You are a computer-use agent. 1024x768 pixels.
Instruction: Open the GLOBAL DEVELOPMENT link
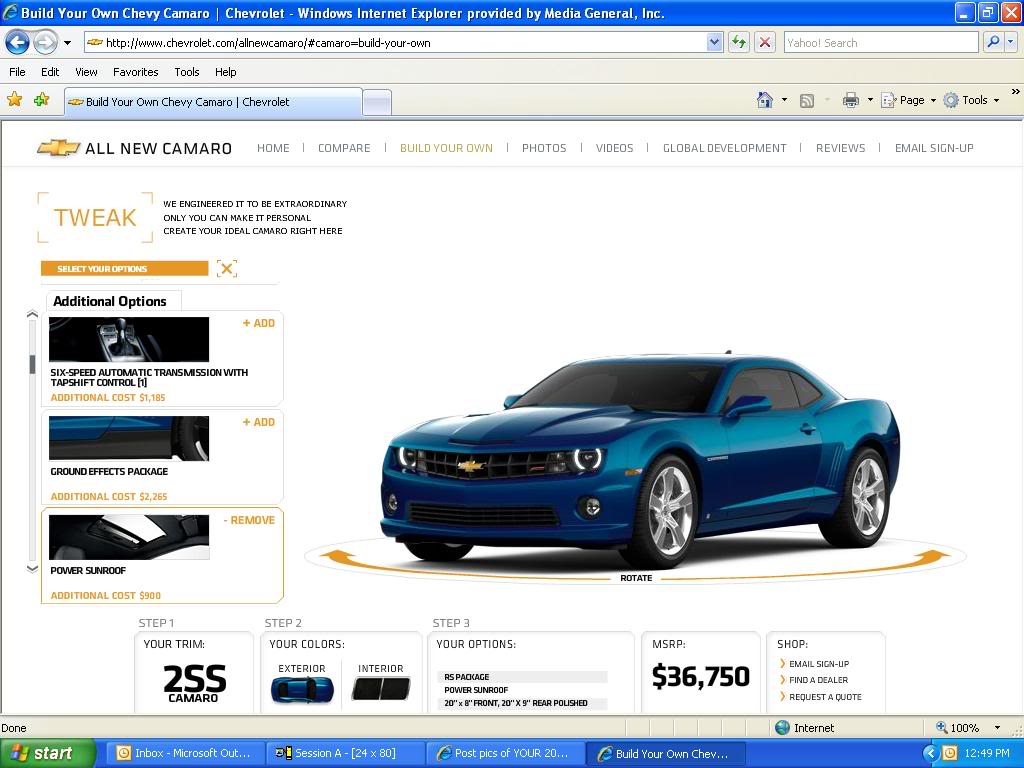724,148
